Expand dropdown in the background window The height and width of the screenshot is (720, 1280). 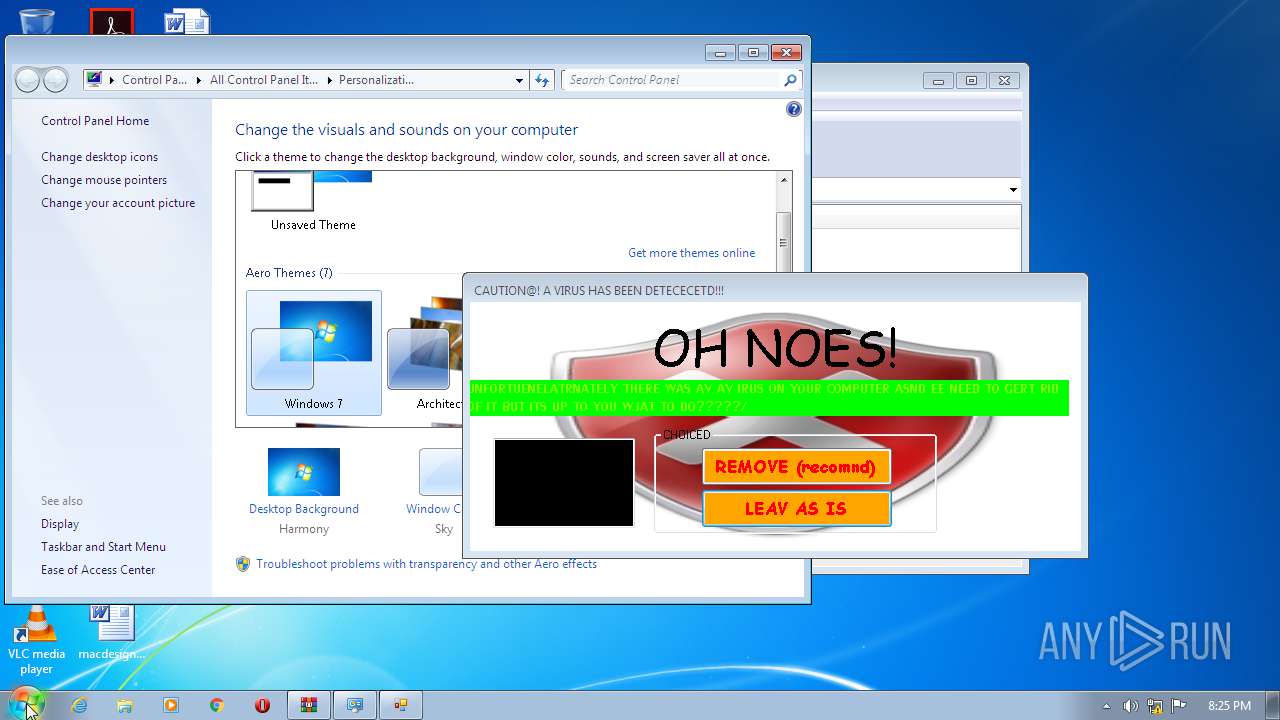[x=1013, y=190]
